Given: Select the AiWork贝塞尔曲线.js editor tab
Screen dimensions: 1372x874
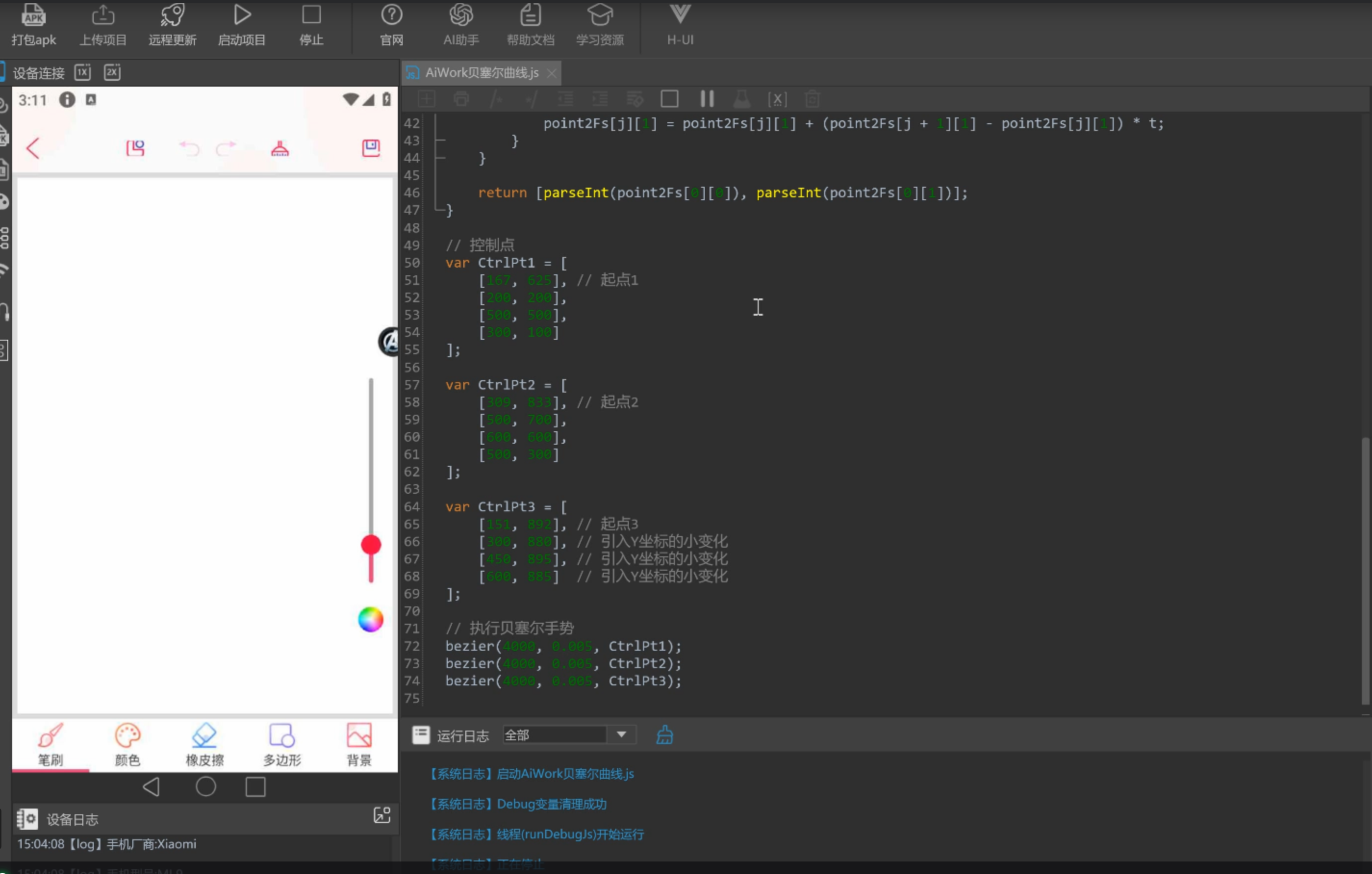Looking at the screenshot, I should click(482, 73).
